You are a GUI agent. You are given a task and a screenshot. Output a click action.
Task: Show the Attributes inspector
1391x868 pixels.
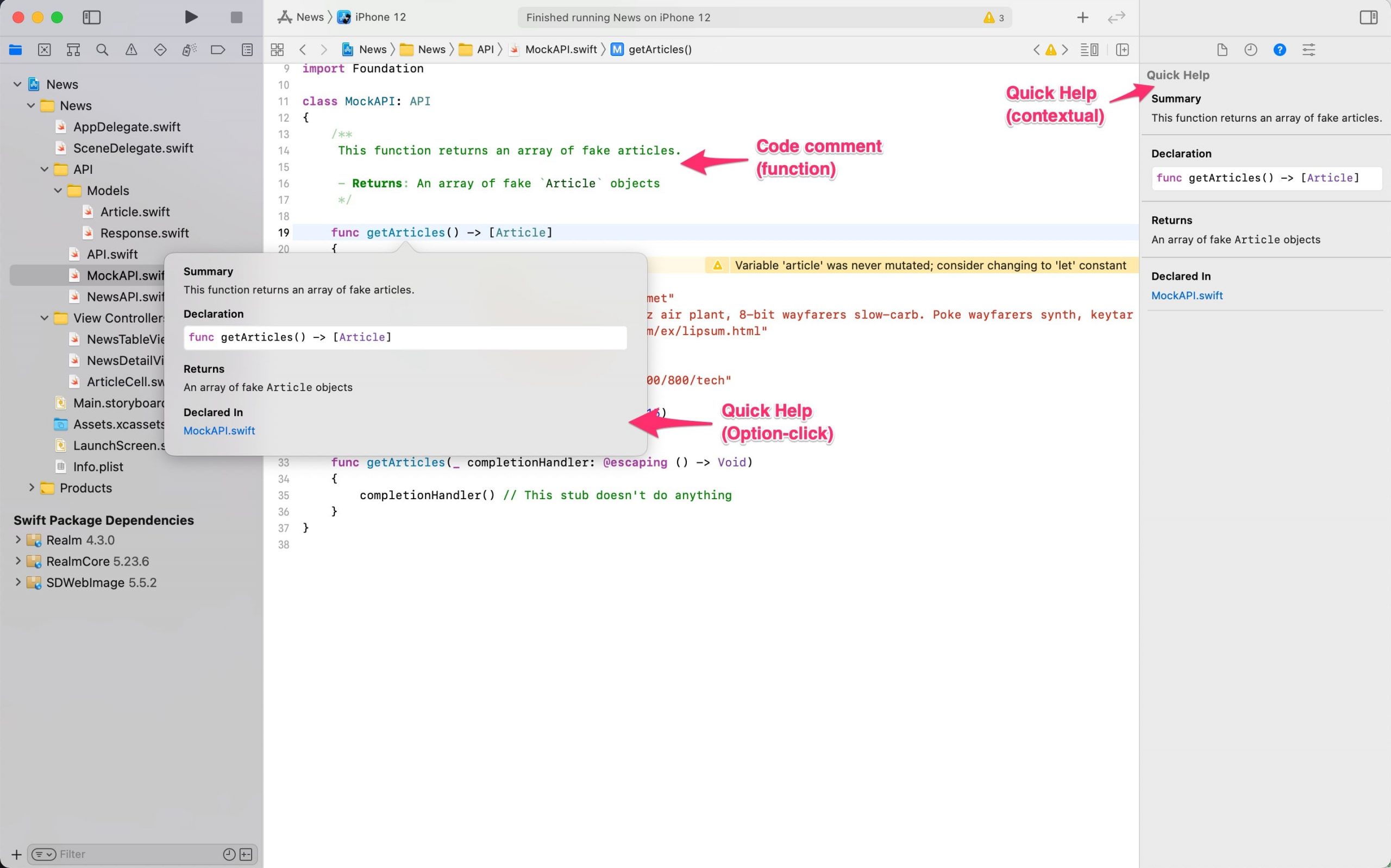pyautogui.click(x=1308, y=50)
